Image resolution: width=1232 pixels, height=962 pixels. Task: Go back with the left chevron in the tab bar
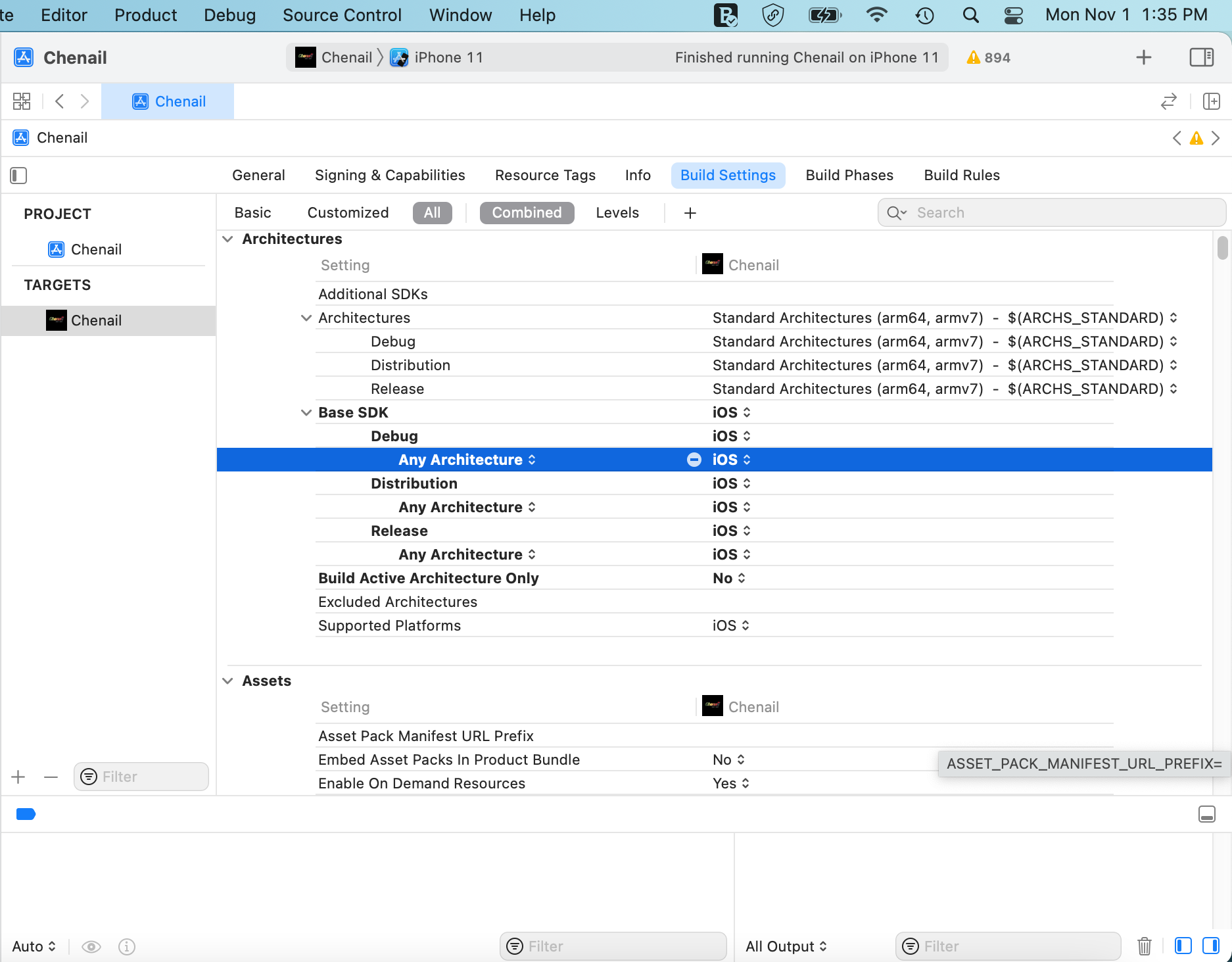(x=60, y=101)
